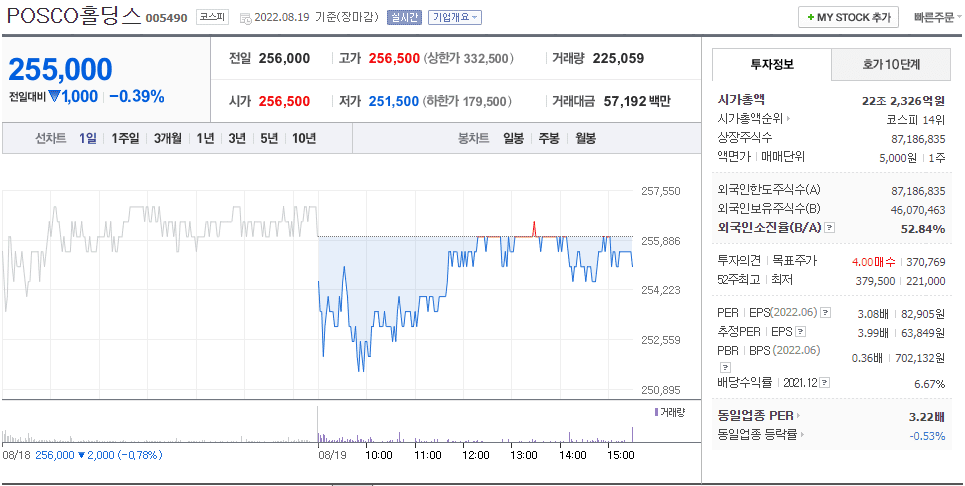Click 하한가 179,500 text
The height and width of the screenshot is (486, 965).
(x=468, y=101)
